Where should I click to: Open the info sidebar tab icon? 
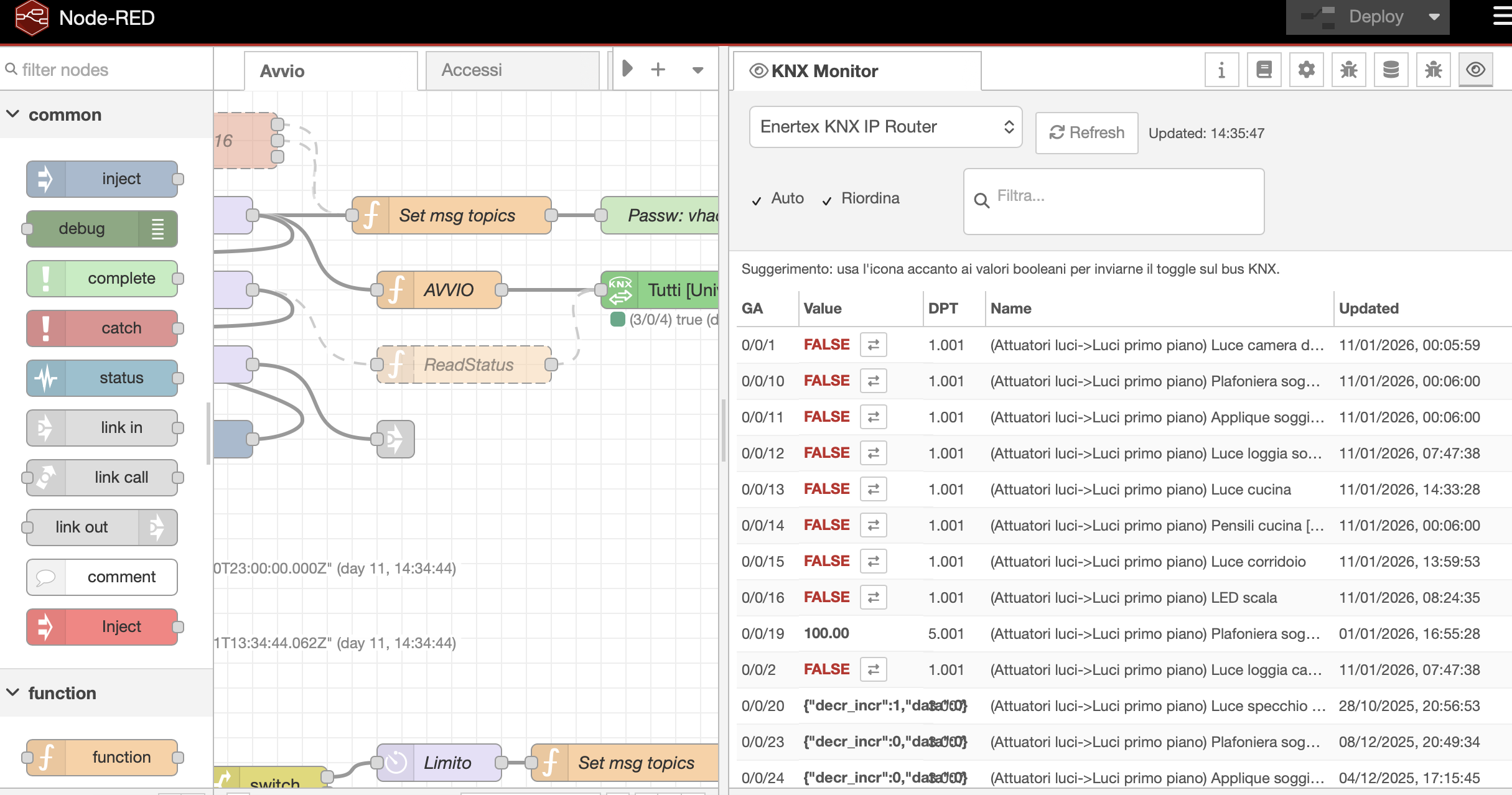(x=1221, y=70)
